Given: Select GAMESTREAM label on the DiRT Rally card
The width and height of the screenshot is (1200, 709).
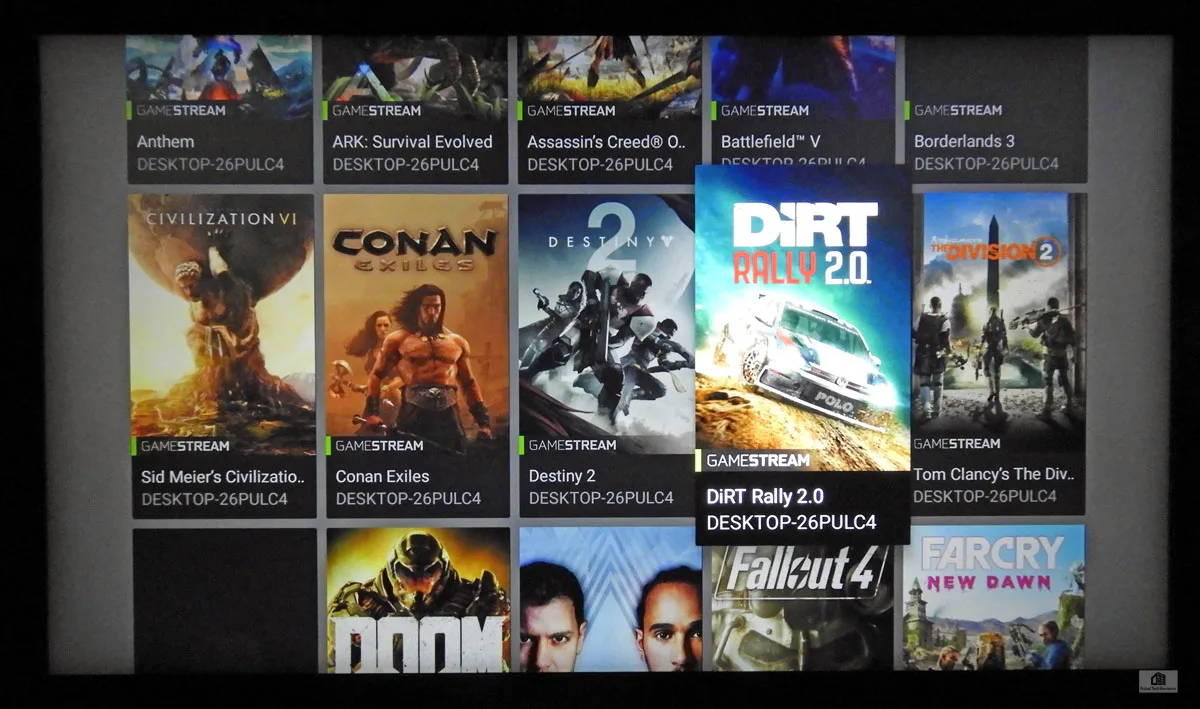Looking at the screenshot, I should point(758,461).
